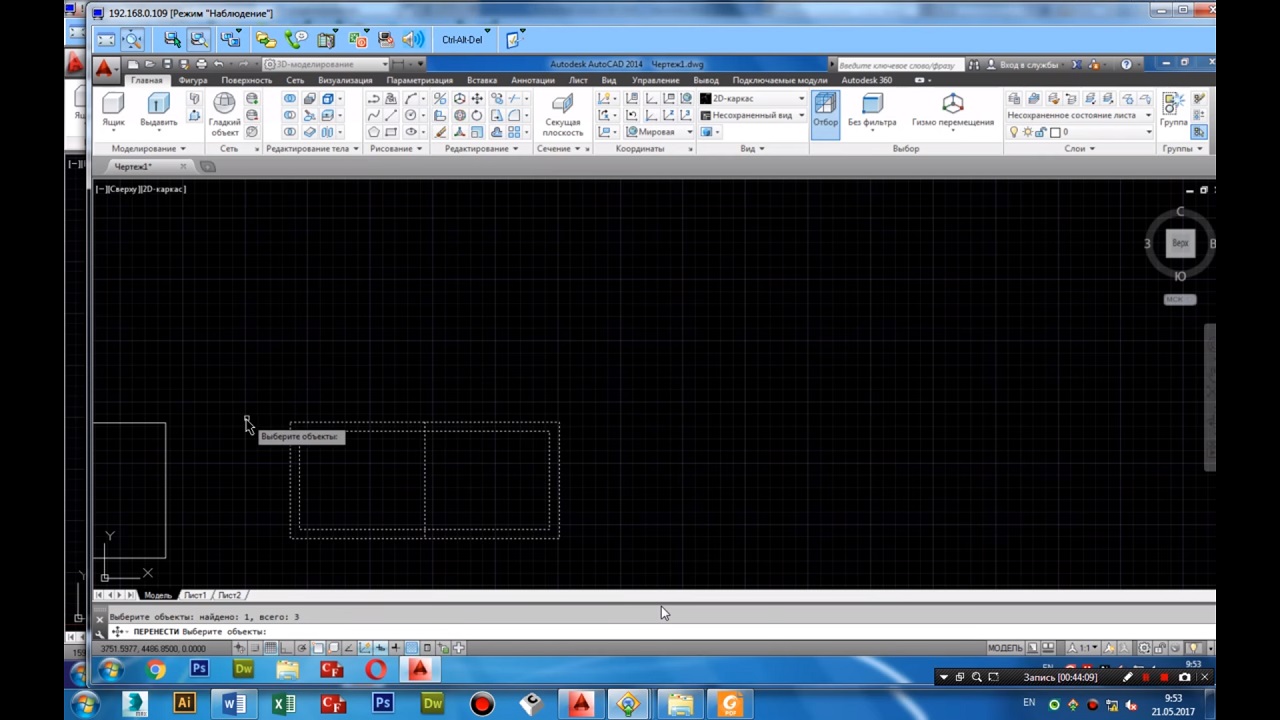The image size is (1280, 720).
Task: Click the keyword search input field
Action: coord(895,65)
